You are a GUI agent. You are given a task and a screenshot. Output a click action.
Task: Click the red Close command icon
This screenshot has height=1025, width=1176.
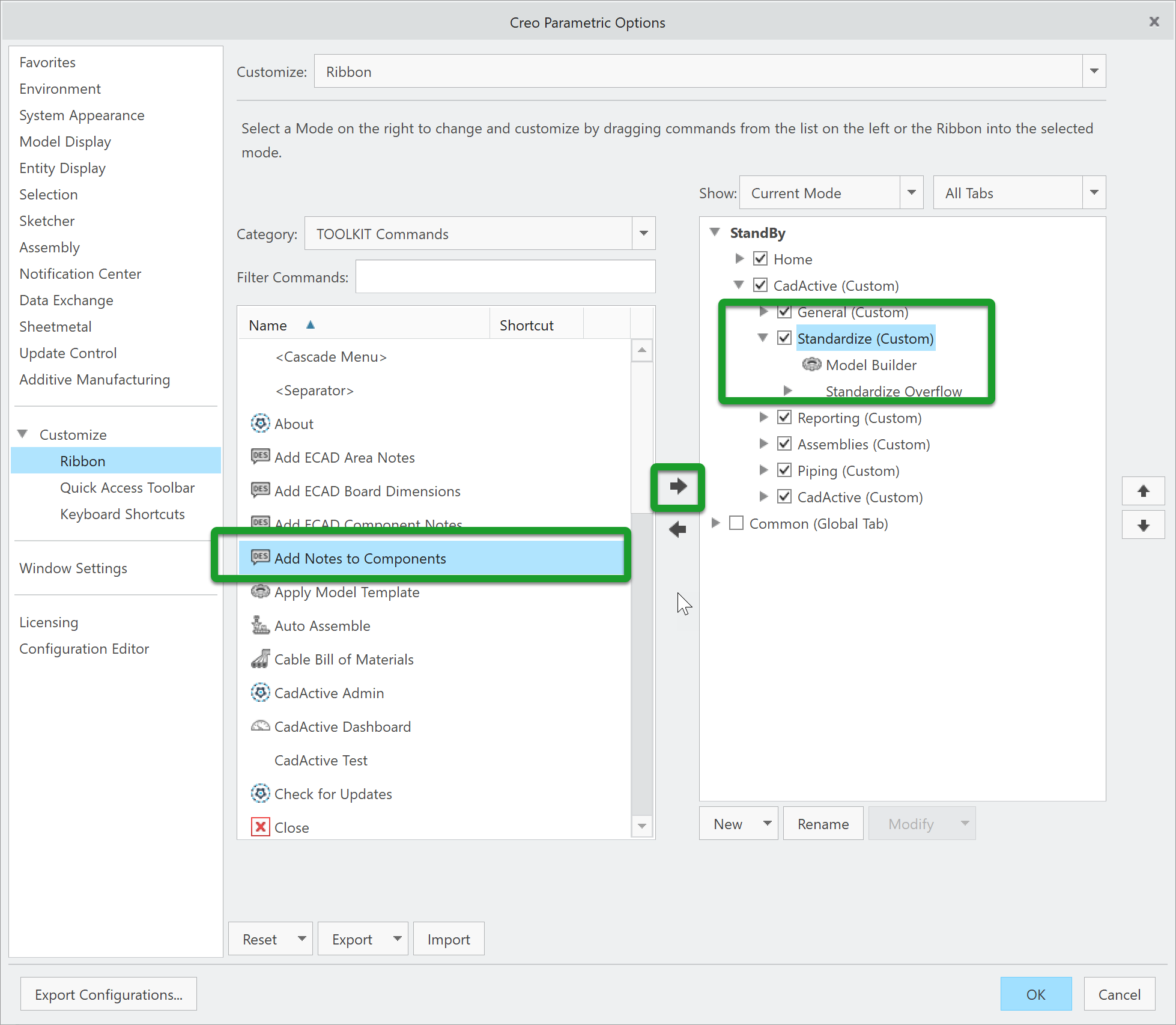click(x=260, y=827)
